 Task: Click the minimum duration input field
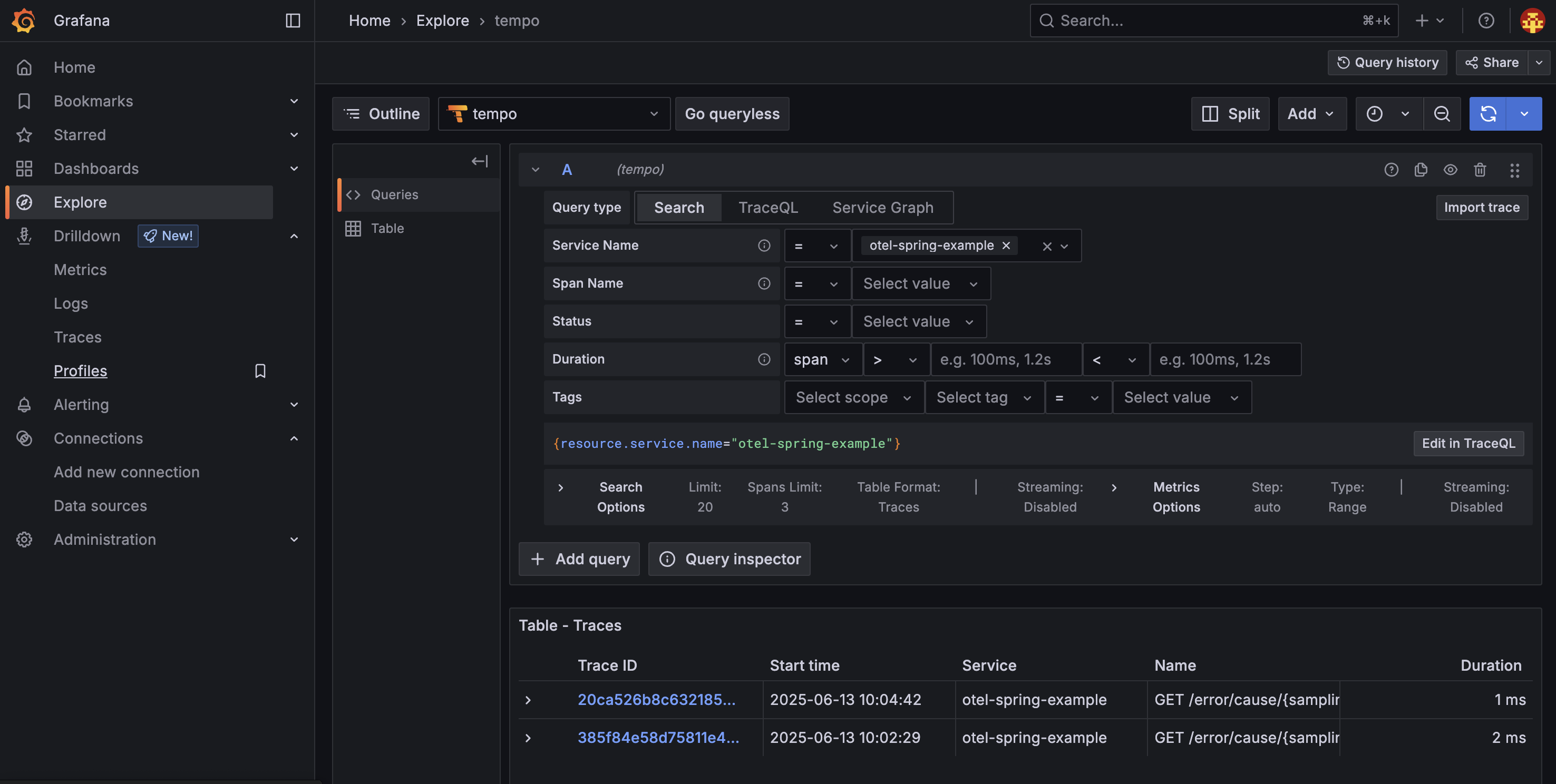coord(1006,359)
